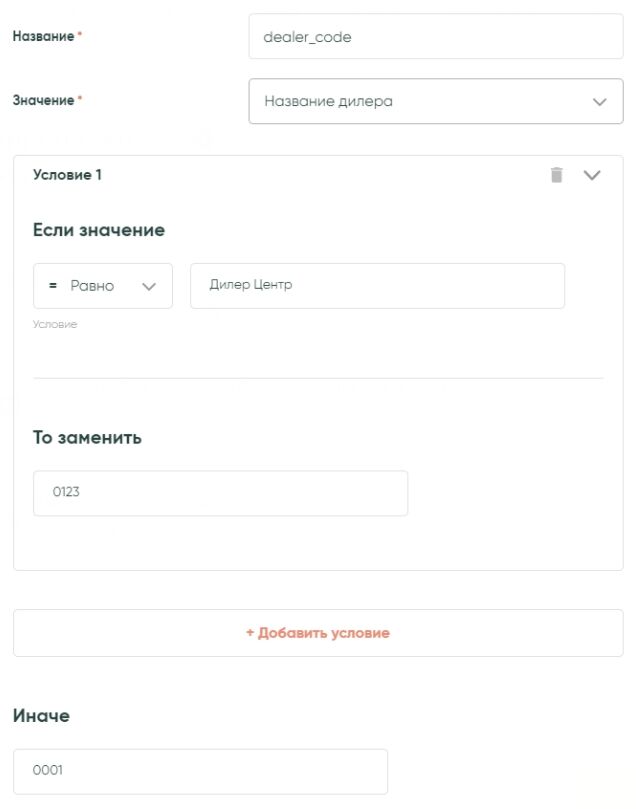This screenshot has height=809, width=636.
Task: Click the 0123 replacement value field
Action: [220, 493]
